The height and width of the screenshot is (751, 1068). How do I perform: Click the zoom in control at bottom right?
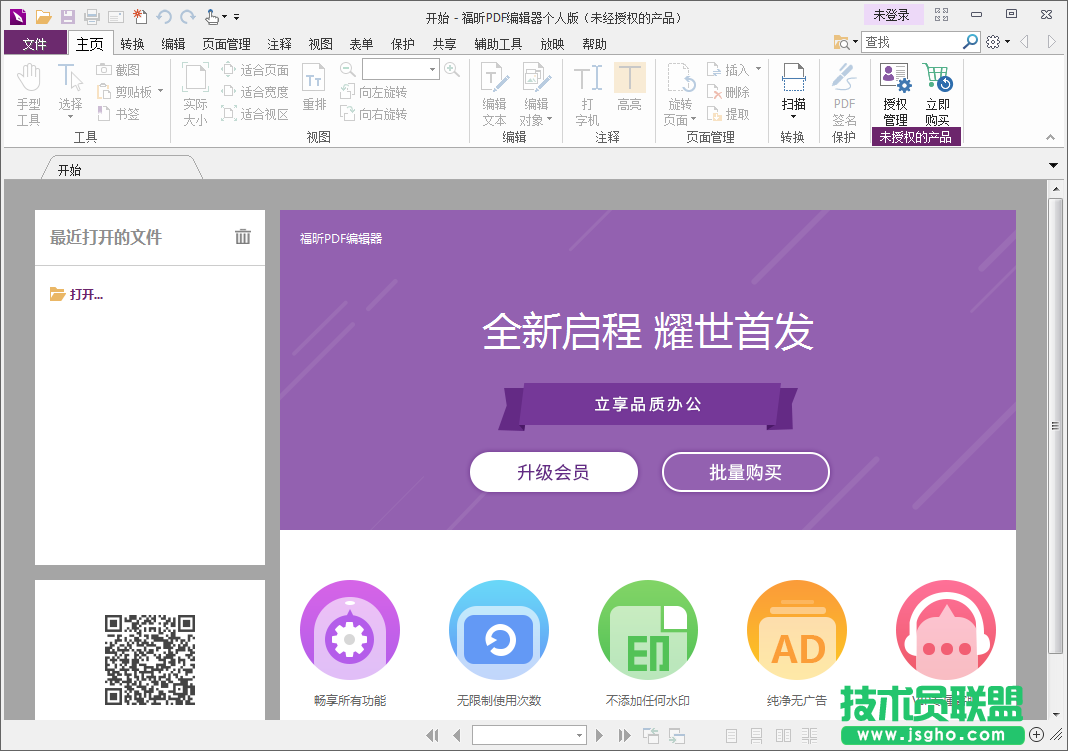(x=1037, y=736)
